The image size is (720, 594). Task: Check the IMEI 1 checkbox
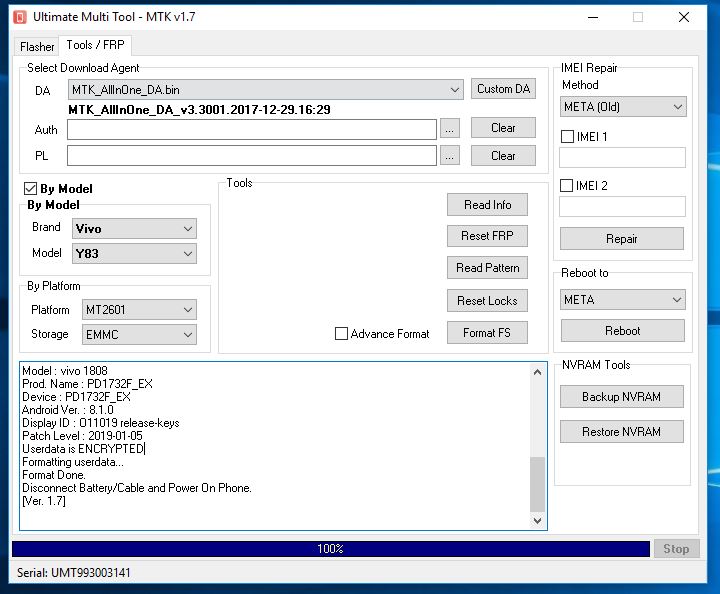(568, 136)
